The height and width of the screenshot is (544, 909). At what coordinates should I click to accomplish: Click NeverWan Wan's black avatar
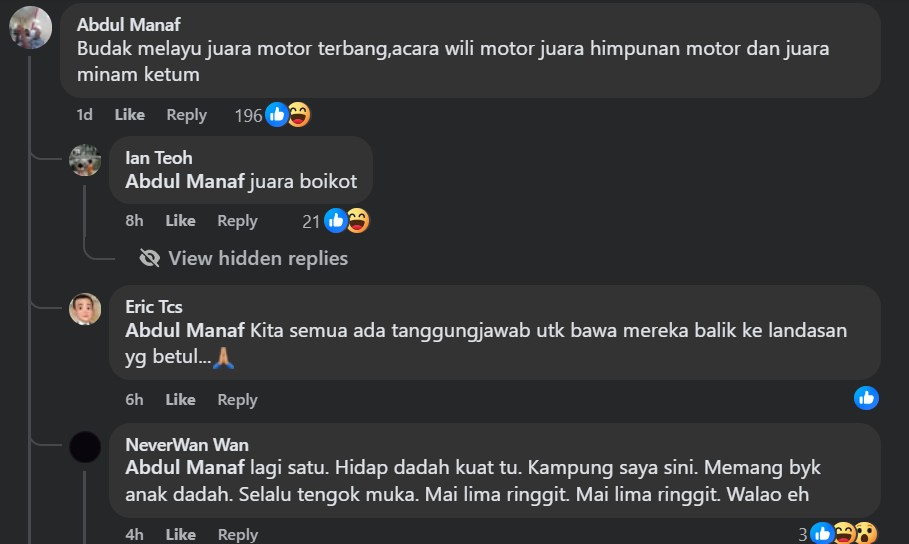click(85, 447)
